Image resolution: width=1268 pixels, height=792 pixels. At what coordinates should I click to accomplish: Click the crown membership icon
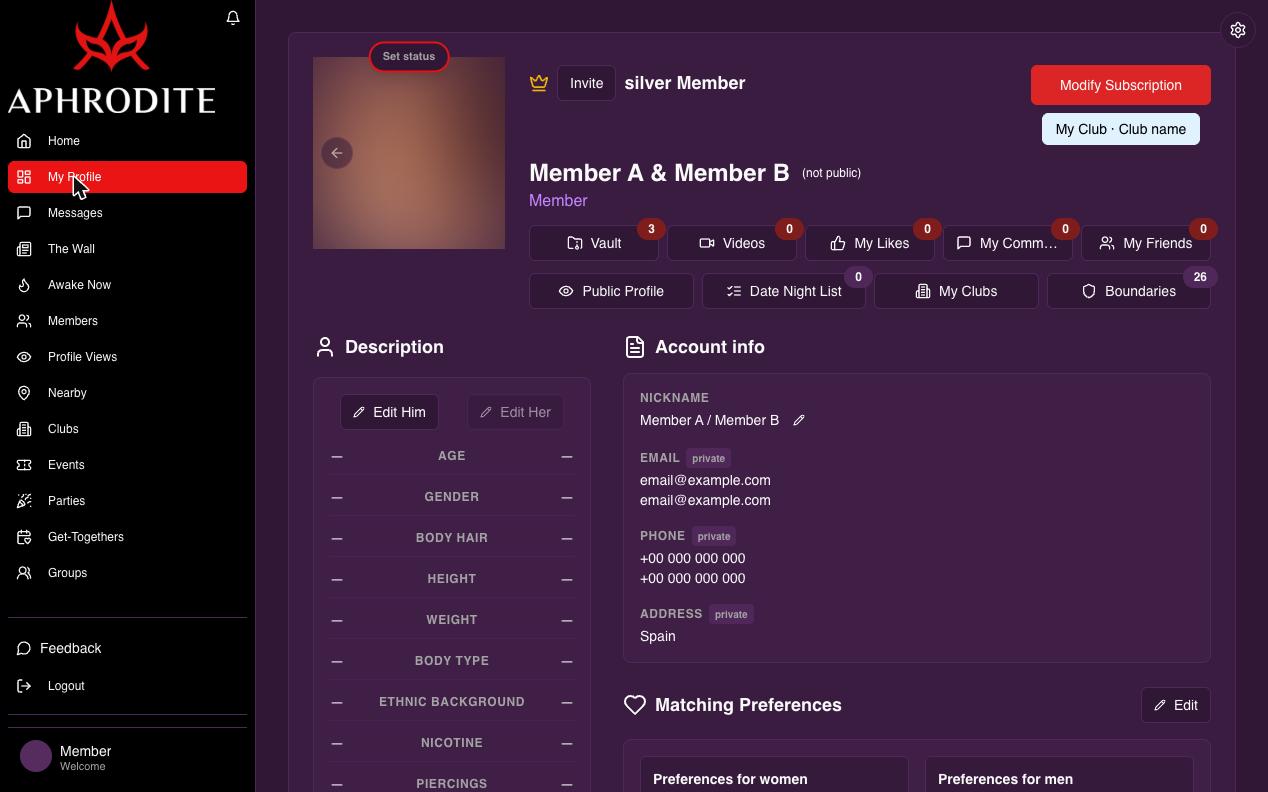[539, 84]
